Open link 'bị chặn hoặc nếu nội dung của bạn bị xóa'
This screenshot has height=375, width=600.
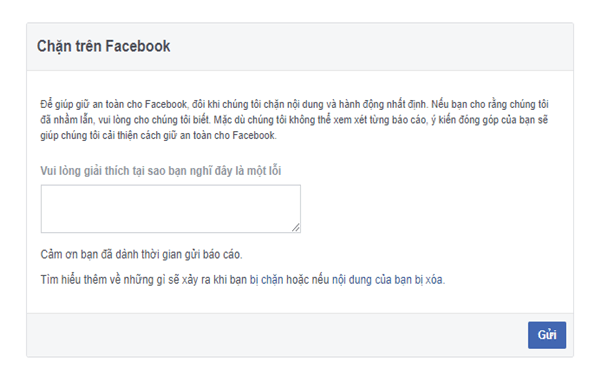347,280
